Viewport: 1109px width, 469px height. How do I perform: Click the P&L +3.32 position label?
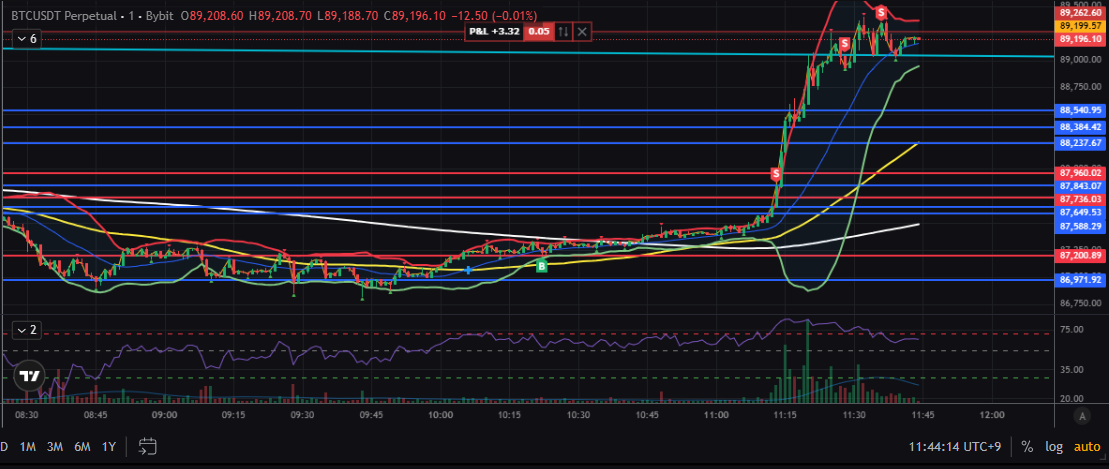click(x=494, y=32)
